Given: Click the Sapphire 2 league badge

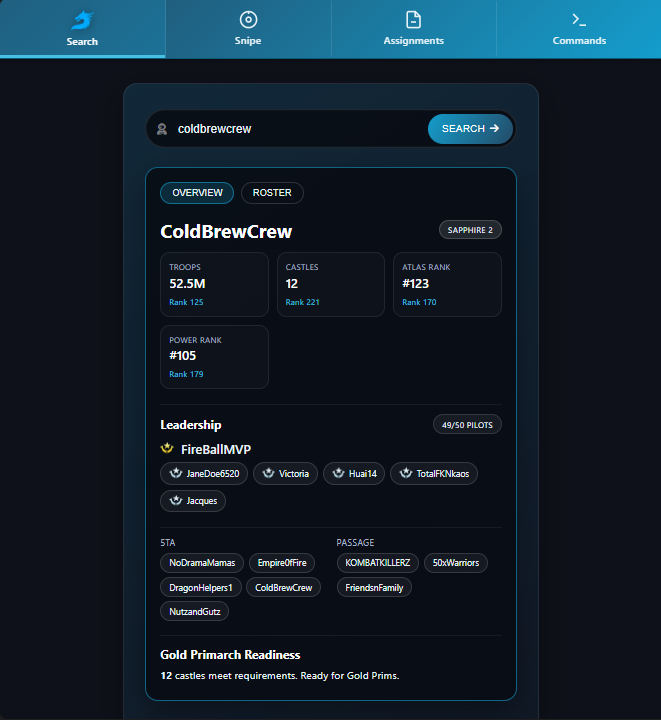Looking at the screenshot, I should (x=469, y=230).
